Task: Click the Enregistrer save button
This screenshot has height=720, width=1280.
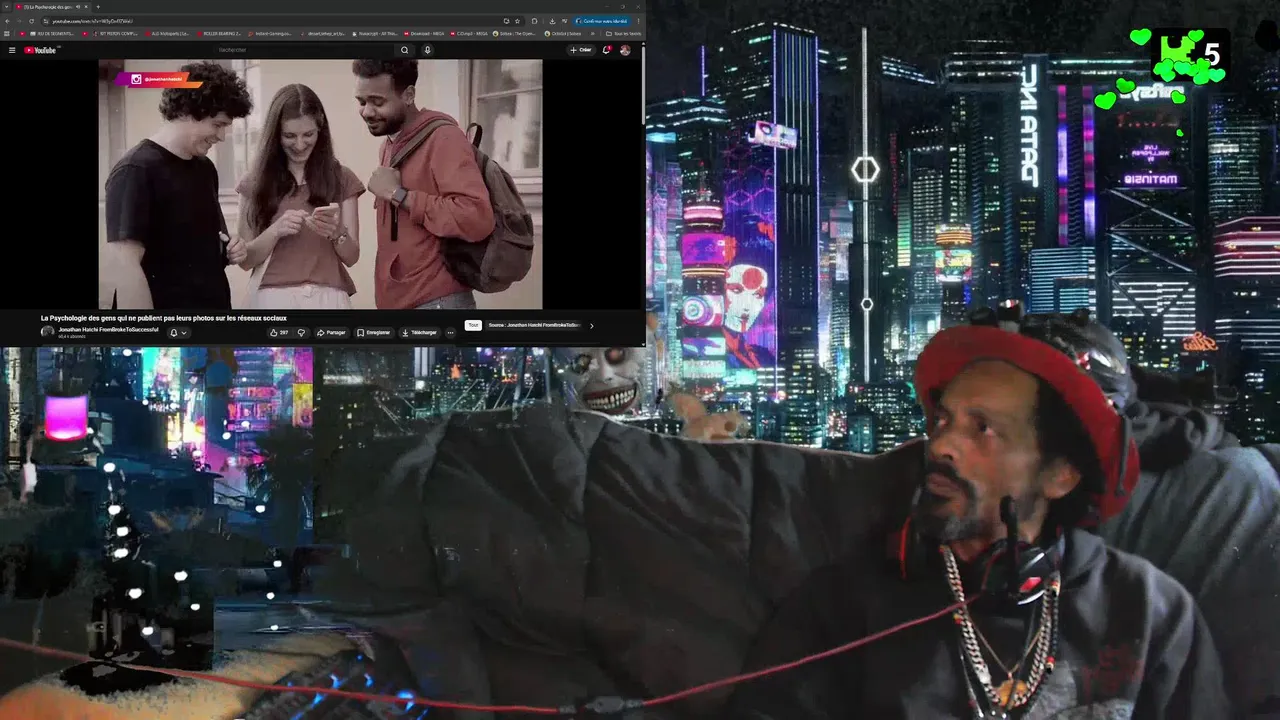Action: click(374, 332)
